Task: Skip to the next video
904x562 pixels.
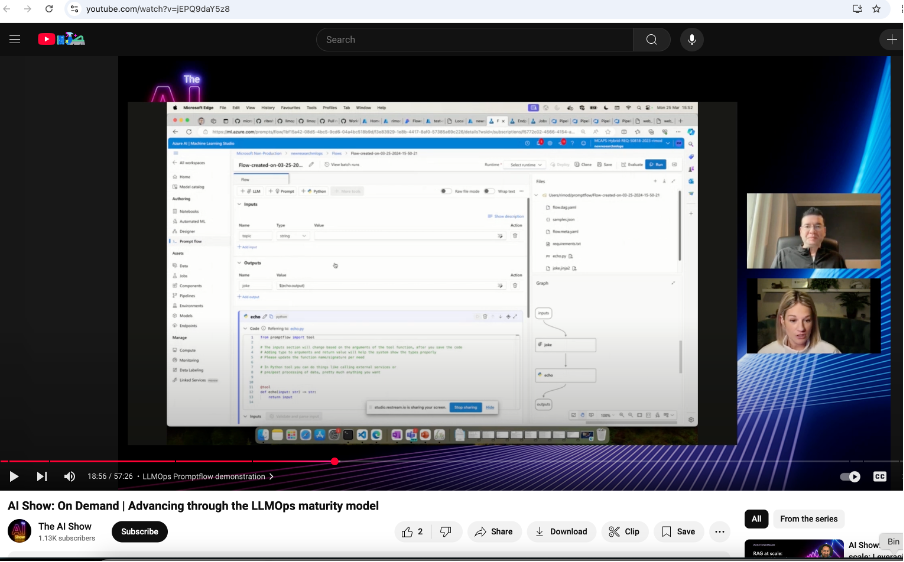Action: click(42, 477)
